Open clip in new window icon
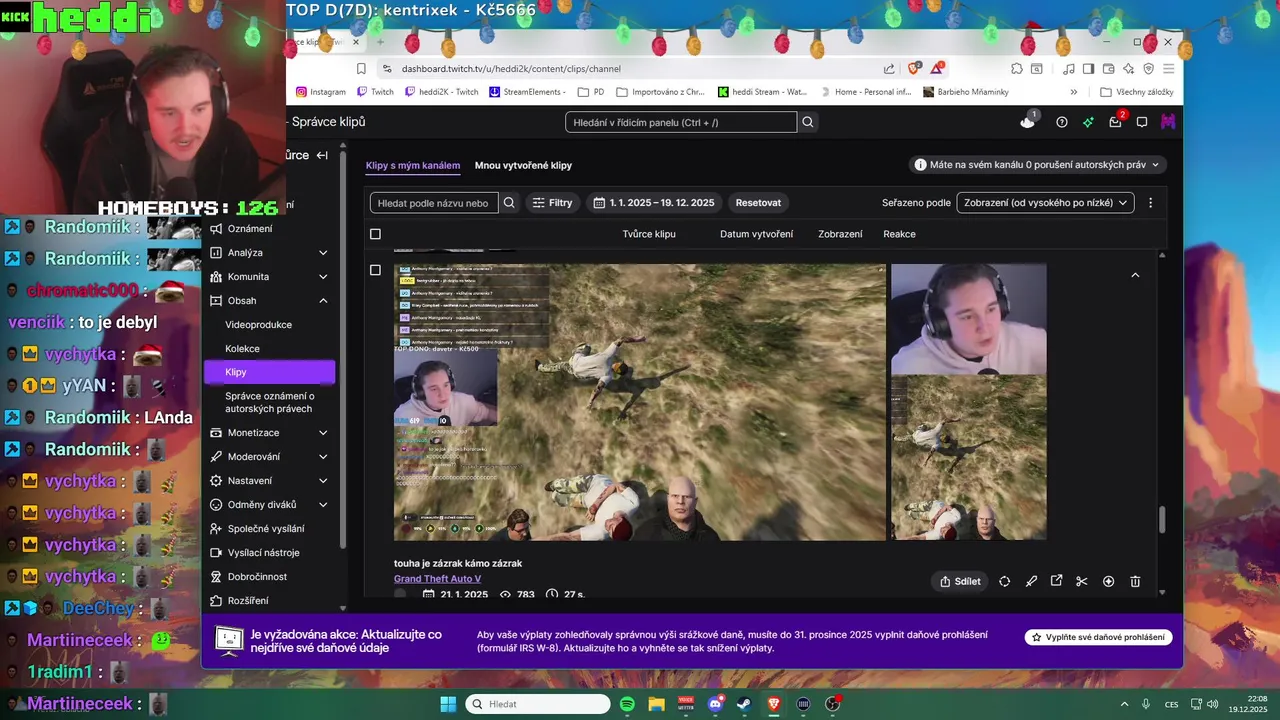1280x720 pixels. tap(1056, 581)
